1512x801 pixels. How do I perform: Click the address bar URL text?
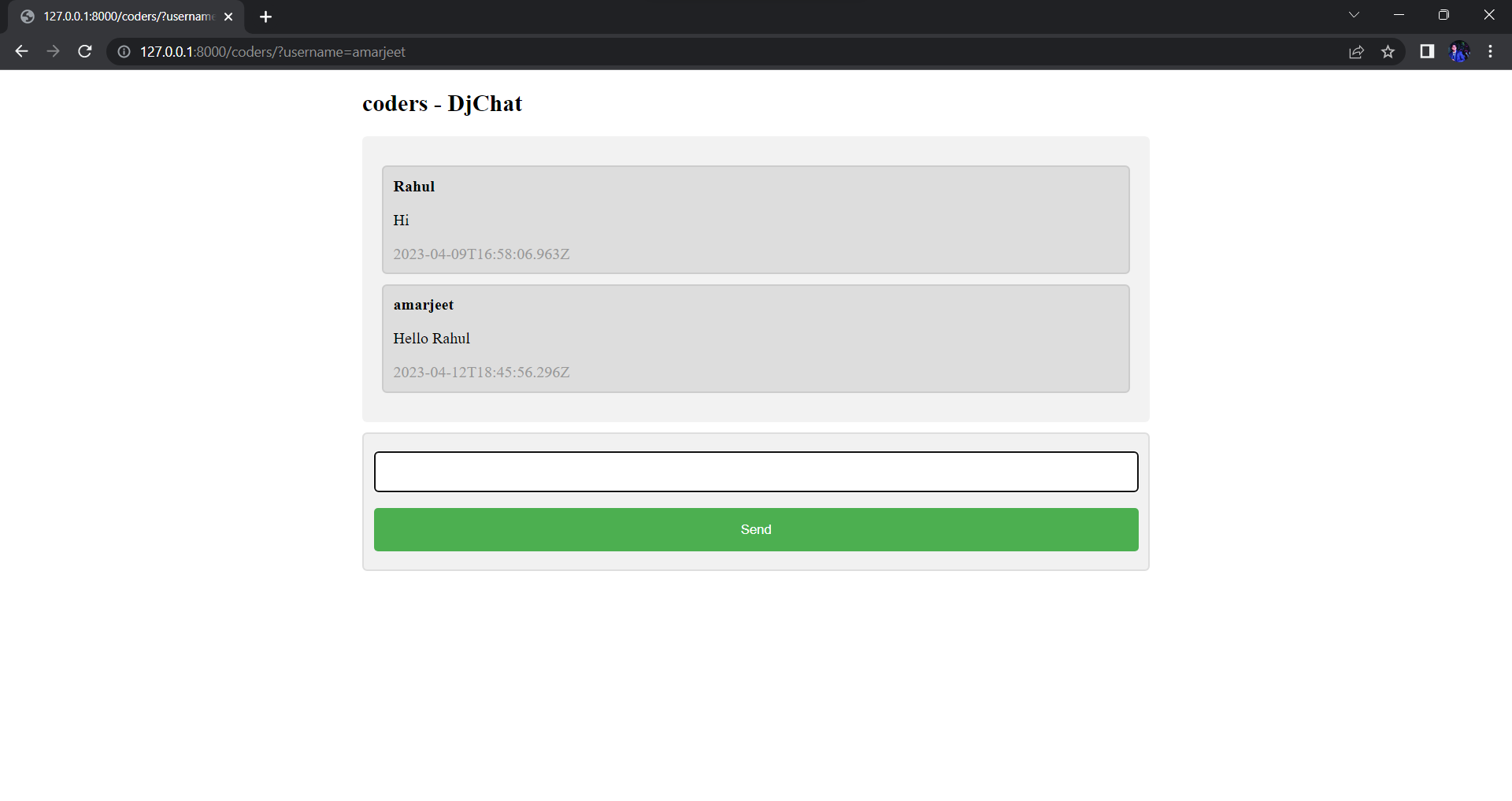272,51
